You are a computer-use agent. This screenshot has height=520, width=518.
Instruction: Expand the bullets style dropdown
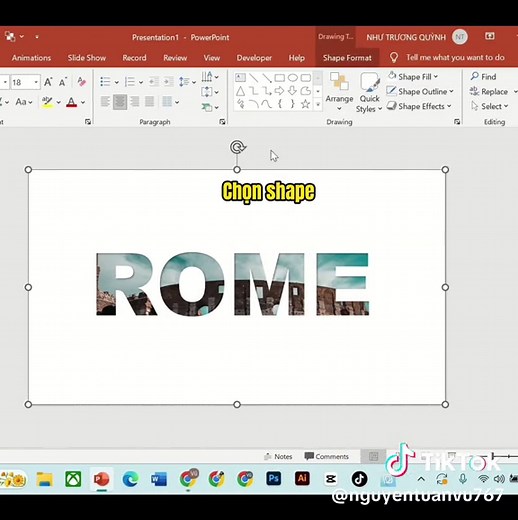117,82
